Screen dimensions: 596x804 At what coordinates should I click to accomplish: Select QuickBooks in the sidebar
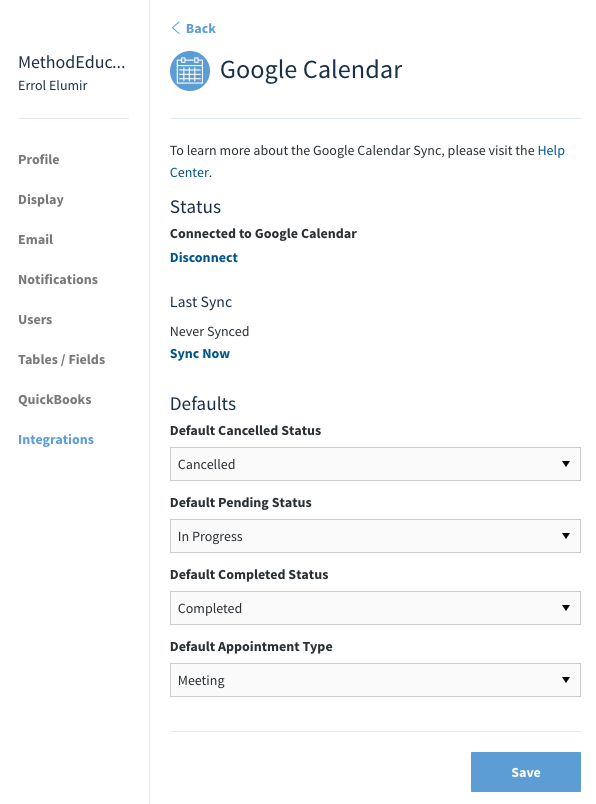55,399
